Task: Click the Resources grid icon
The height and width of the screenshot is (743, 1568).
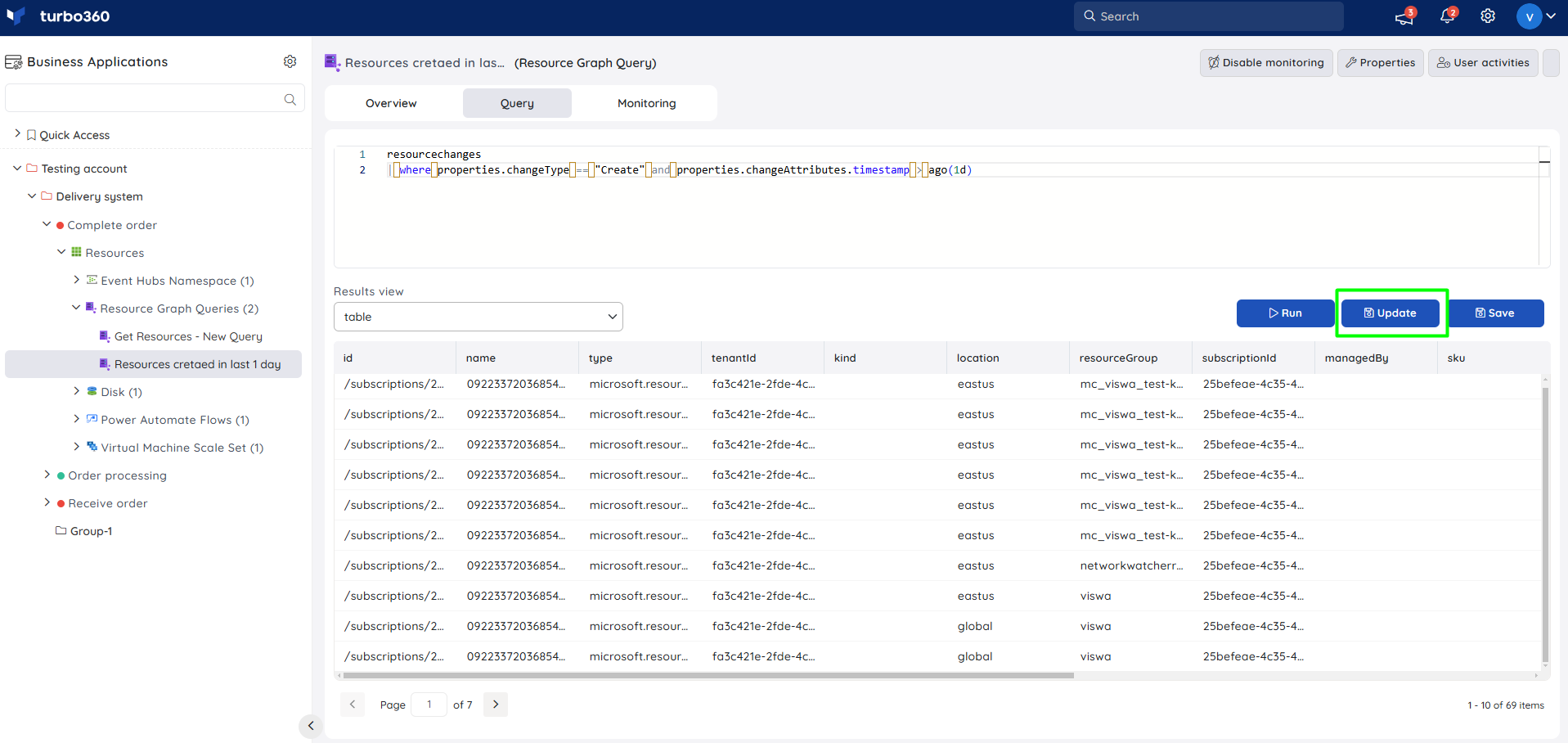Action: tap(76, 252)
